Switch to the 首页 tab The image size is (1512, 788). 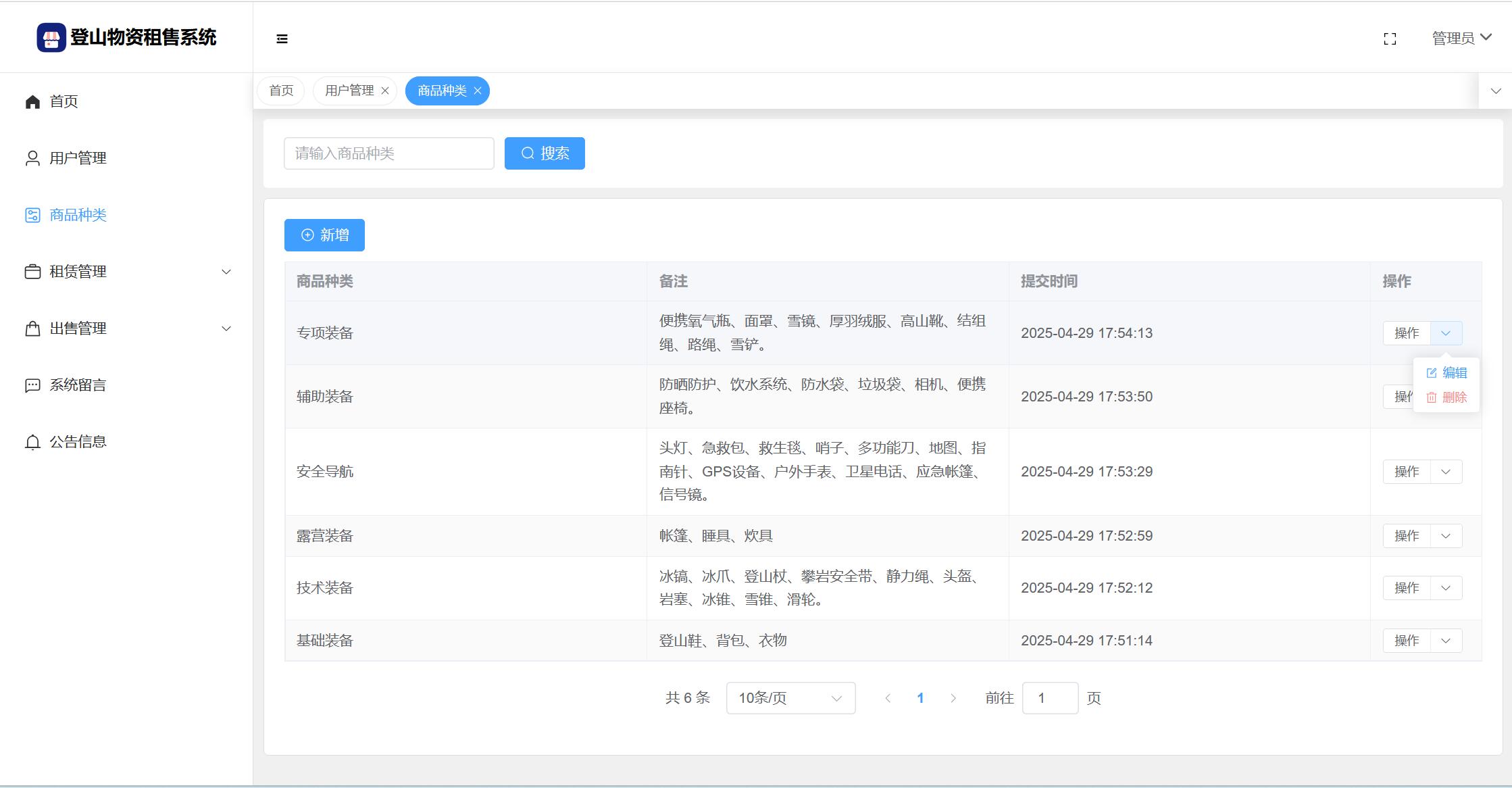281,91
